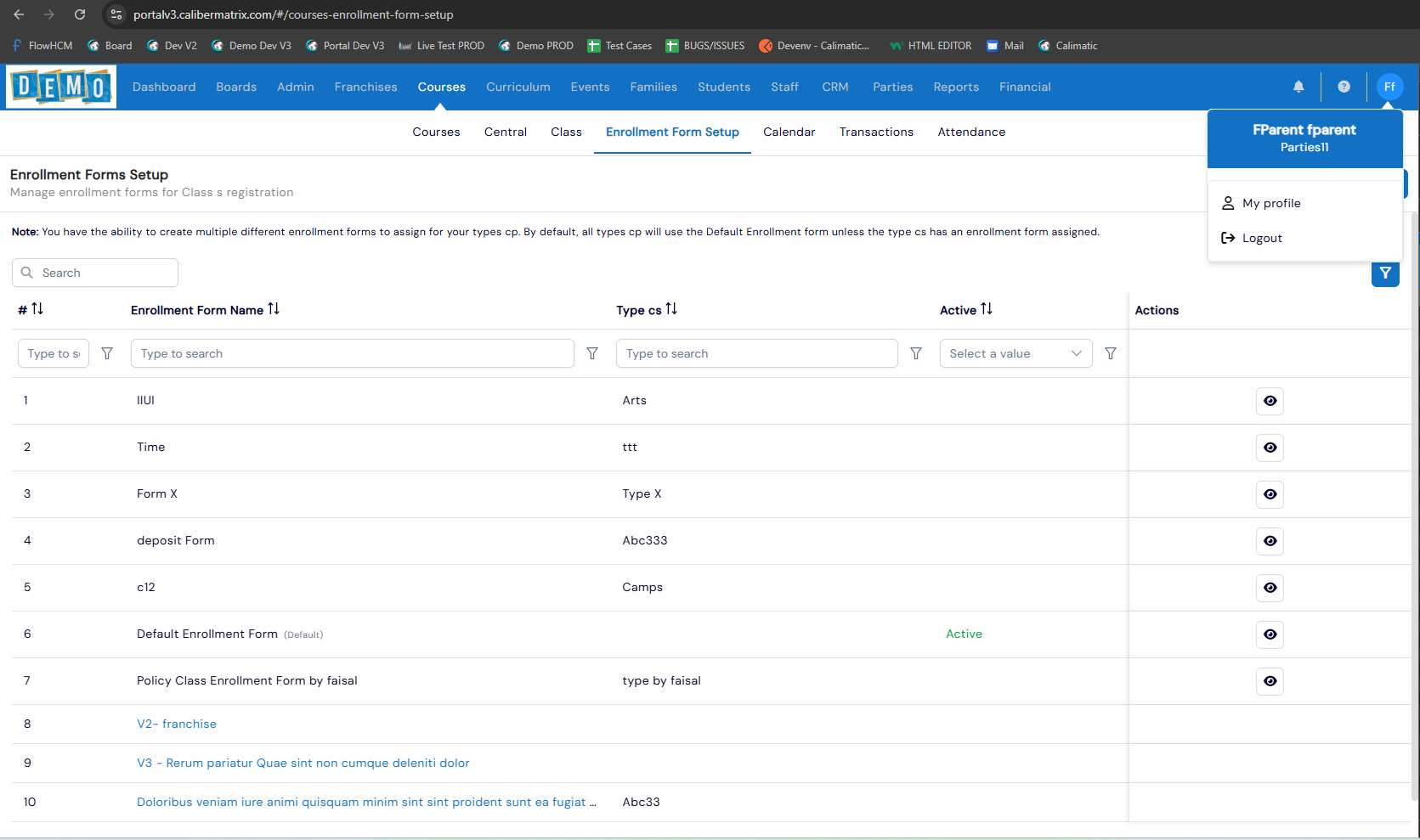Switch to the Calendar tab
This screenshot has height=840, width=1420.
point(789,132)
